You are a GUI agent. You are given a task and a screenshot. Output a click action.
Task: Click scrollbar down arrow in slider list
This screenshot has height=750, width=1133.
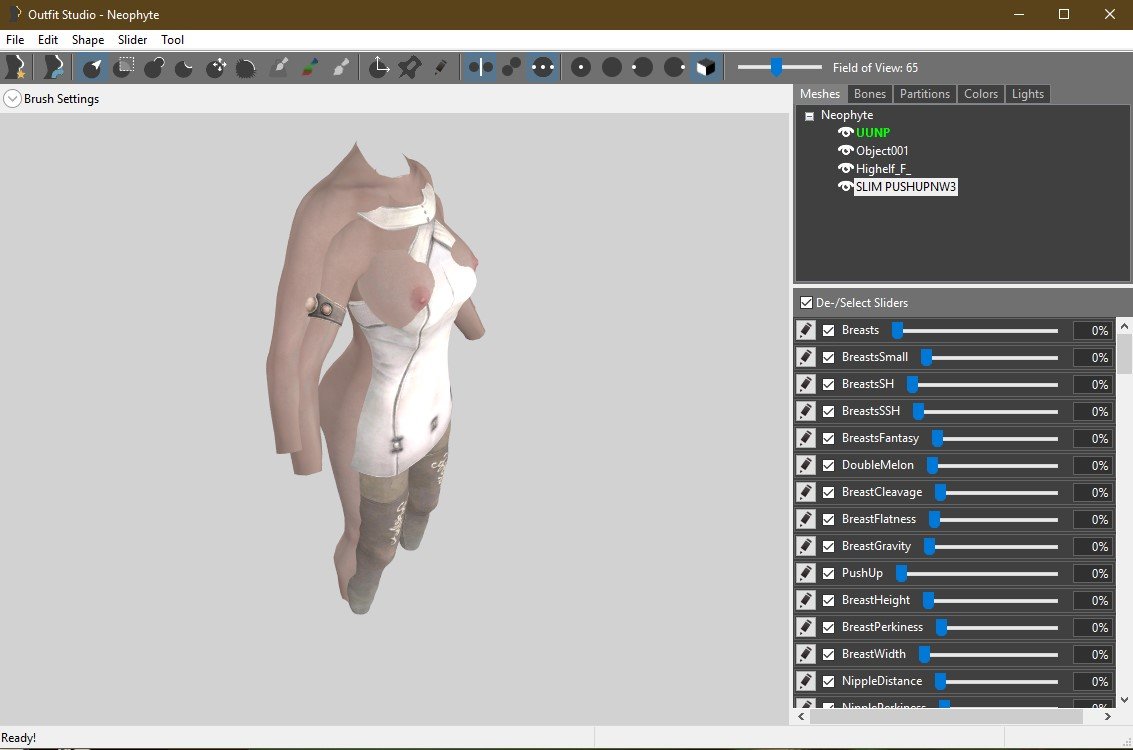[x=1124, y=700]
